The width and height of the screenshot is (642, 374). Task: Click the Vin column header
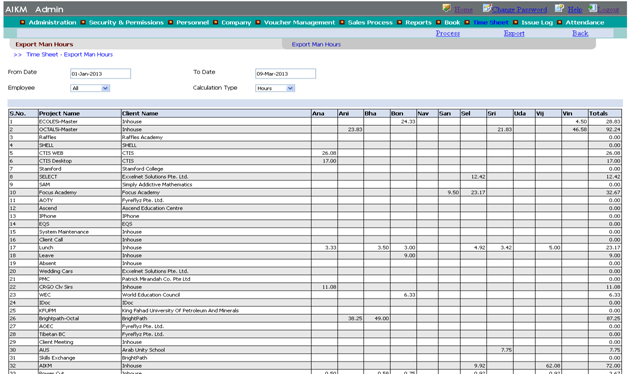tap(574, 113)
